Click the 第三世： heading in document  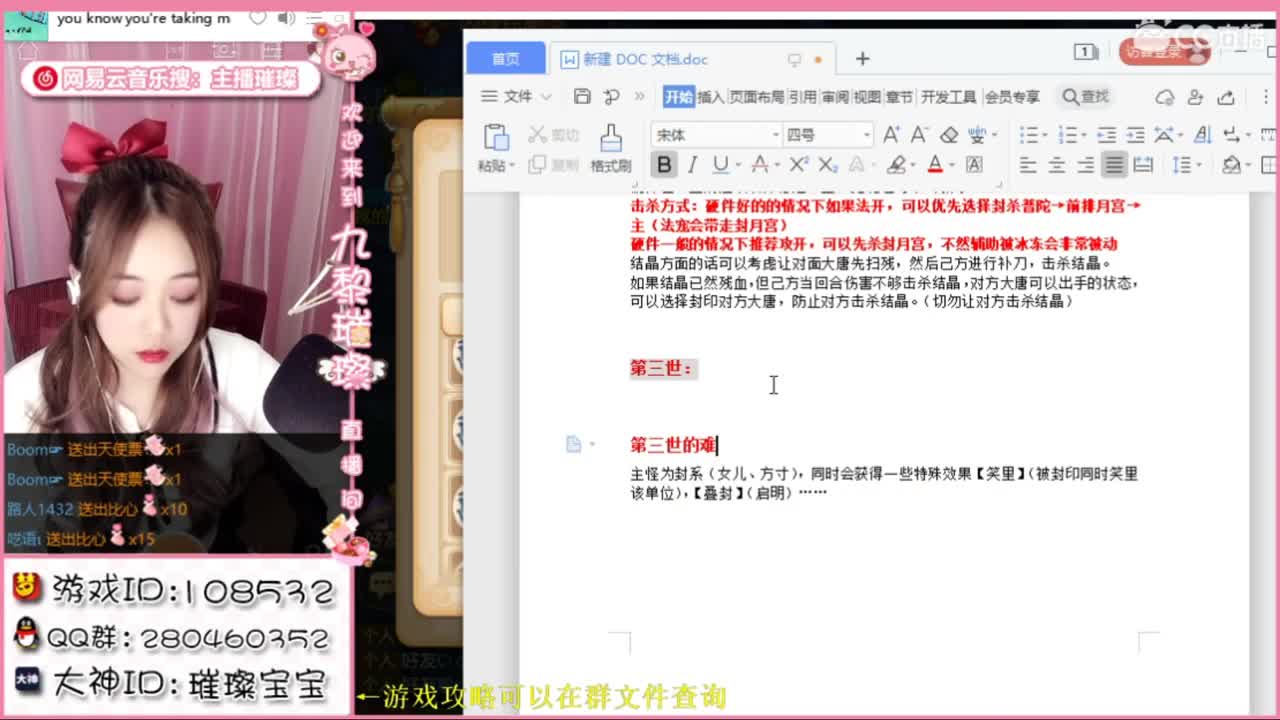point(662,368)
